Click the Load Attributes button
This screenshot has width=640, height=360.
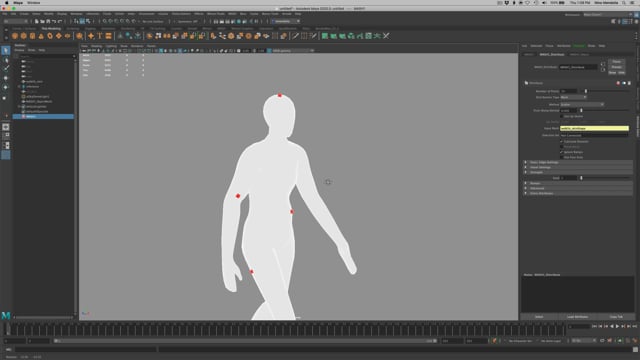tap(578, 317)
